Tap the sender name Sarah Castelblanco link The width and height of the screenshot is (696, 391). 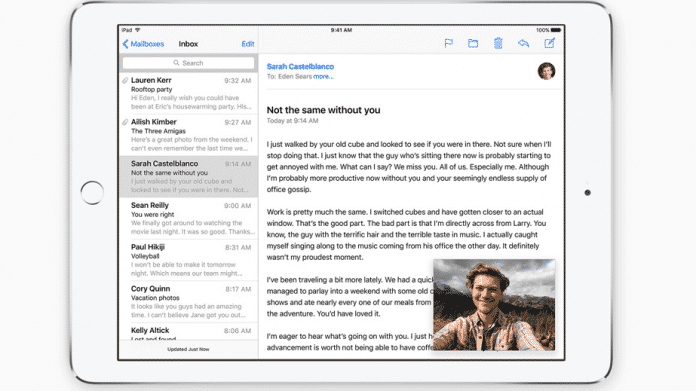coord(300,67)
